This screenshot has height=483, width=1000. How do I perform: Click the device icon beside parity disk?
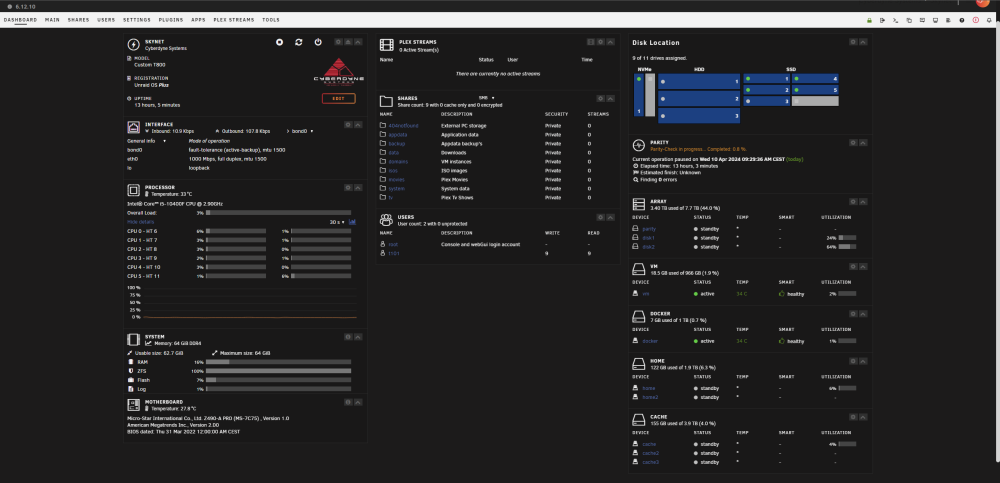tap(635, 228)
